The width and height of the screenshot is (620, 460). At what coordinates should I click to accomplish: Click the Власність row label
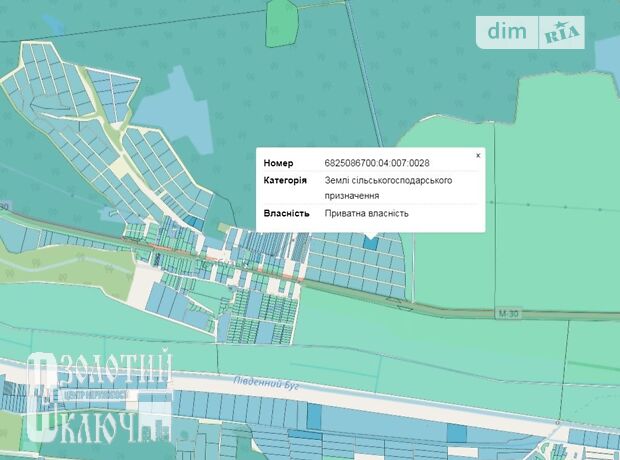point(285,213)
